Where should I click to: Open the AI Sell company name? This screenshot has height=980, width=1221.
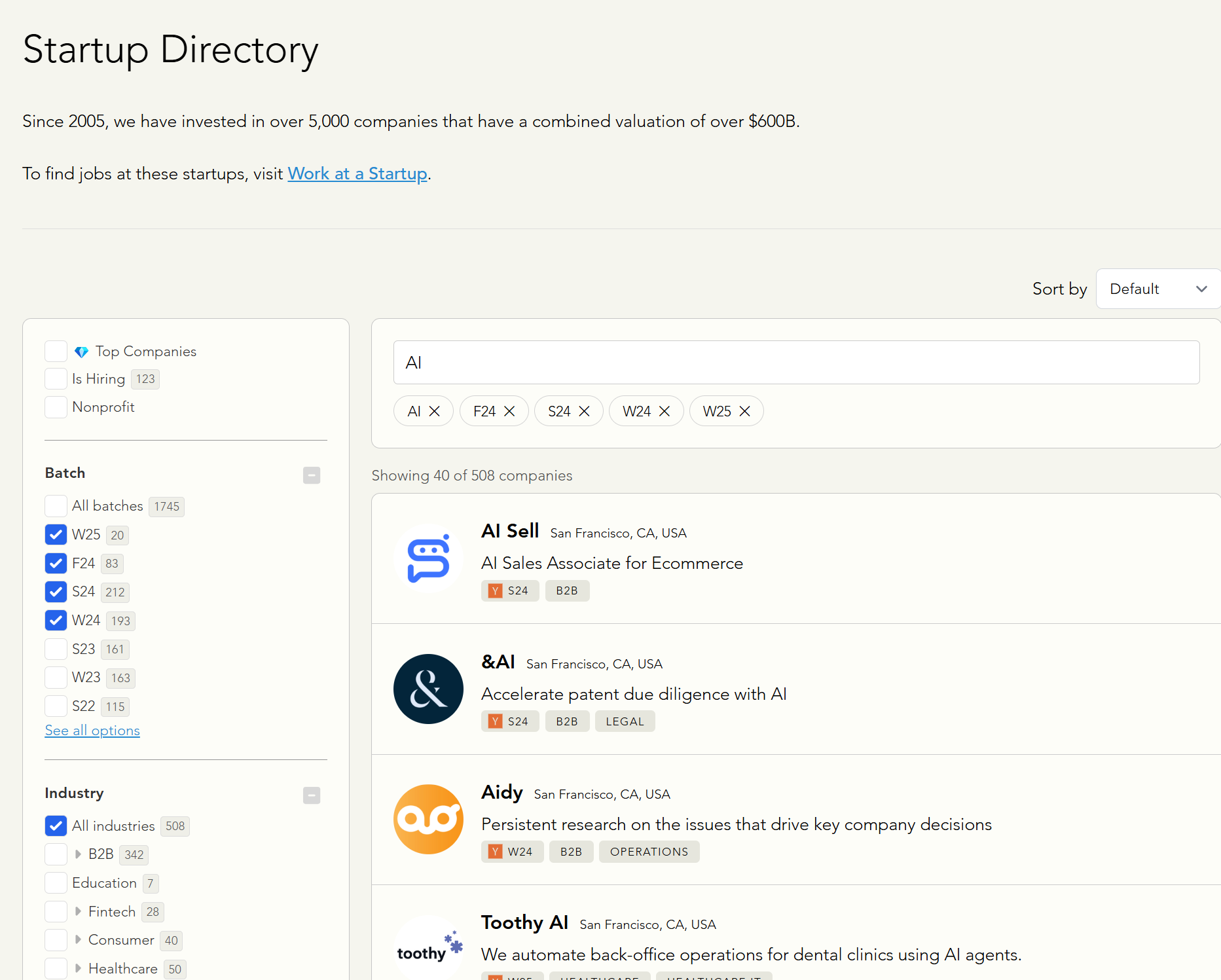(x=510, y=531)
